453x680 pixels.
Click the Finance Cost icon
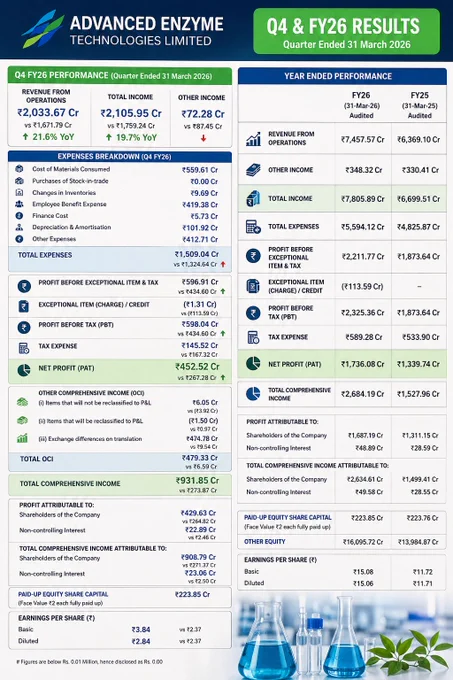click(x=19, y=216)
